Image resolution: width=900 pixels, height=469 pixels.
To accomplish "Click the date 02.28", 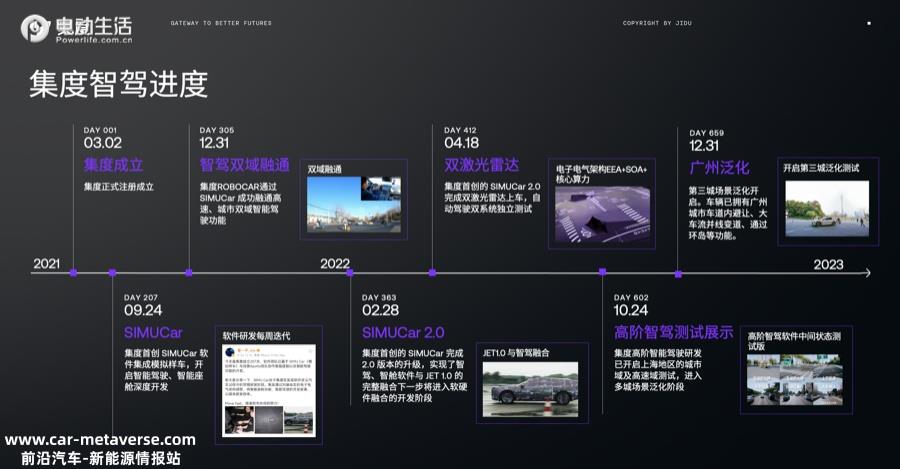I will (x=381, y=310).
